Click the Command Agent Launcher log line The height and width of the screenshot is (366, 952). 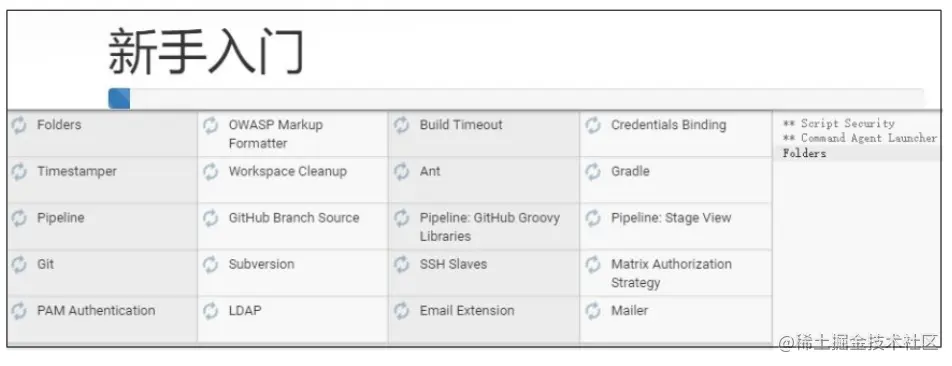[x=860, y=138]
